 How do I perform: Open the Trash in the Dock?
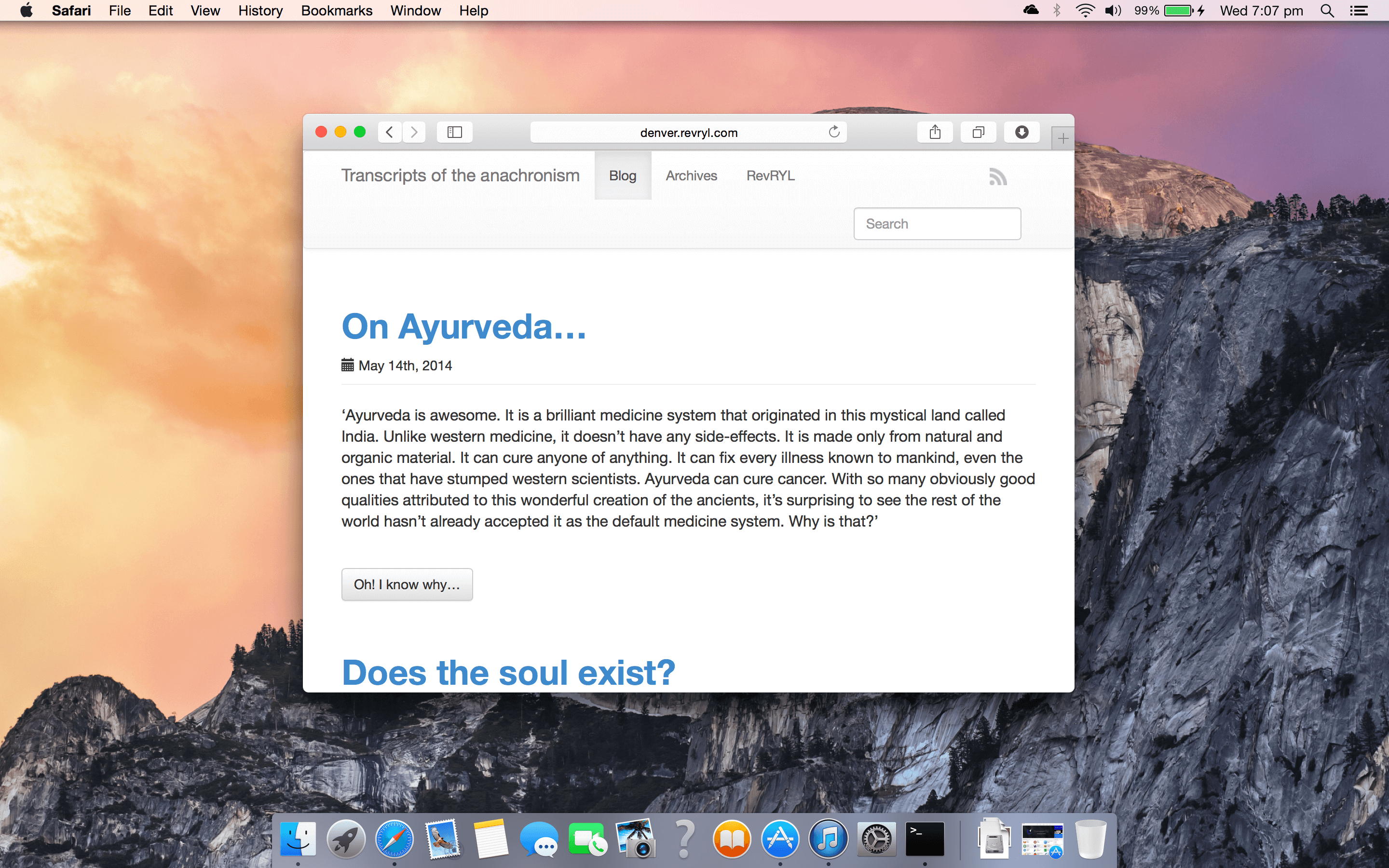tap(1090, 840)
